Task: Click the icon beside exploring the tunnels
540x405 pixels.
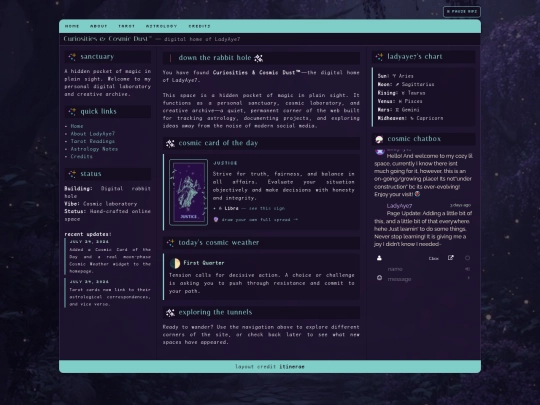Action: click(170, 313)
